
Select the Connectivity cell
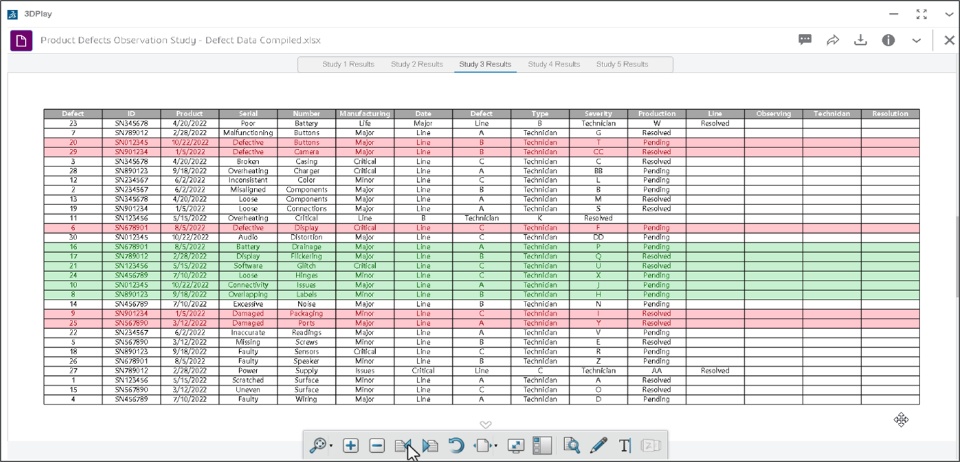(x=248, y=285)
